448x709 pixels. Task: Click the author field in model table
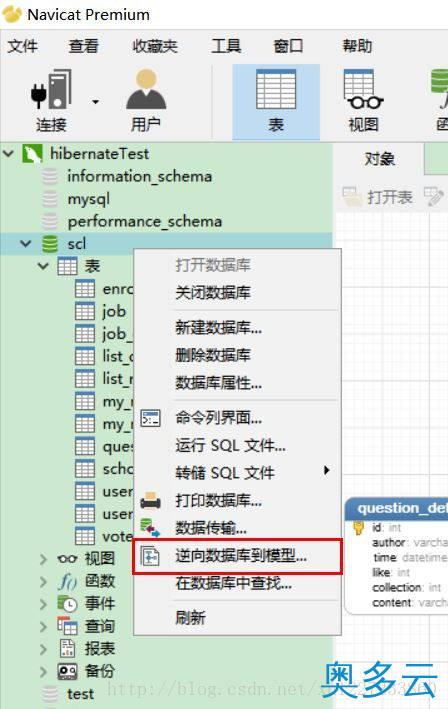pos(410,543)
